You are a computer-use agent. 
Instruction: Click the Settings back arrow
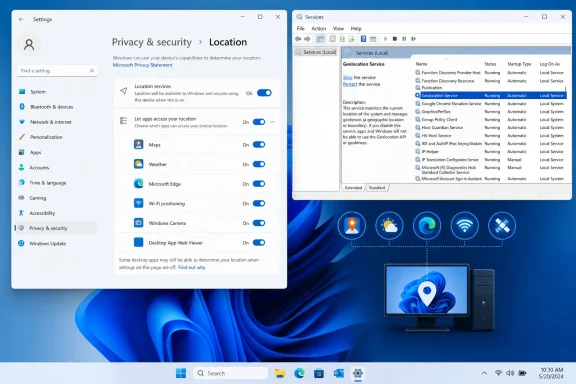tap(21, 19)
